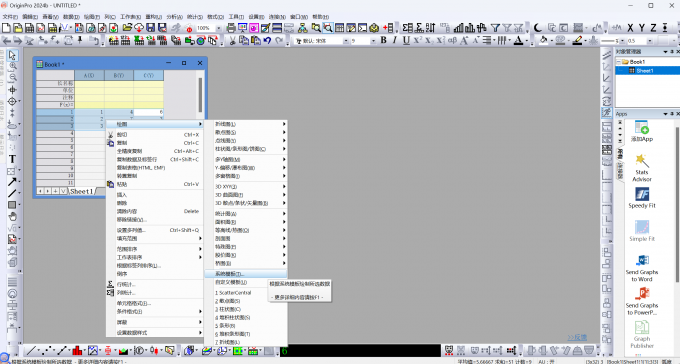The width and height of the screenshot is (680, 364).
Task: Toggle dark mode with the moon icon
Action: tap(538, 28)
